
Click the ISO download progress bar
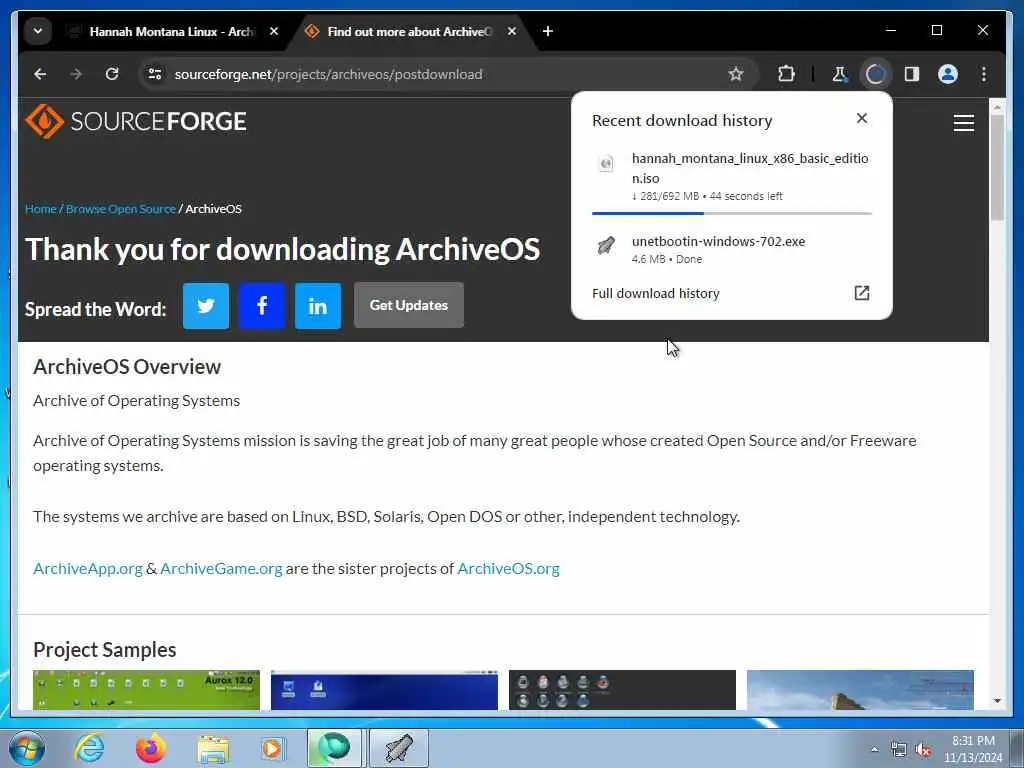pyautogui.click(x=731, y=213)
